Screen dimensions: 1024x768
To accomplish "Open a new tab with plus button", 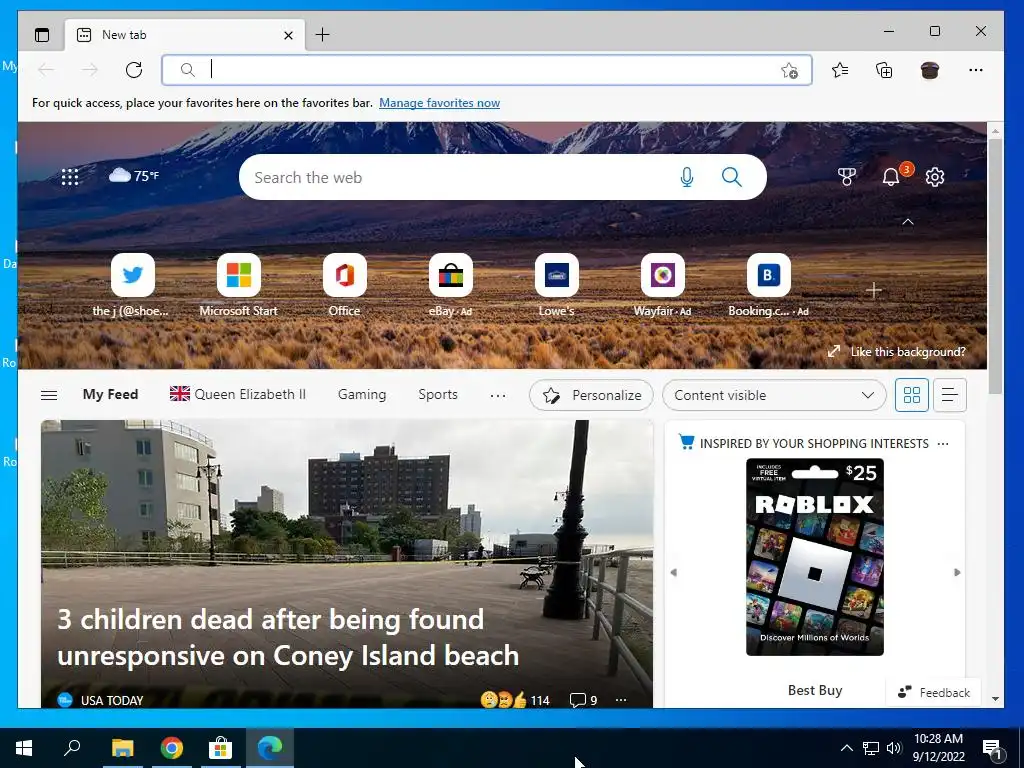I will point(322,35).
